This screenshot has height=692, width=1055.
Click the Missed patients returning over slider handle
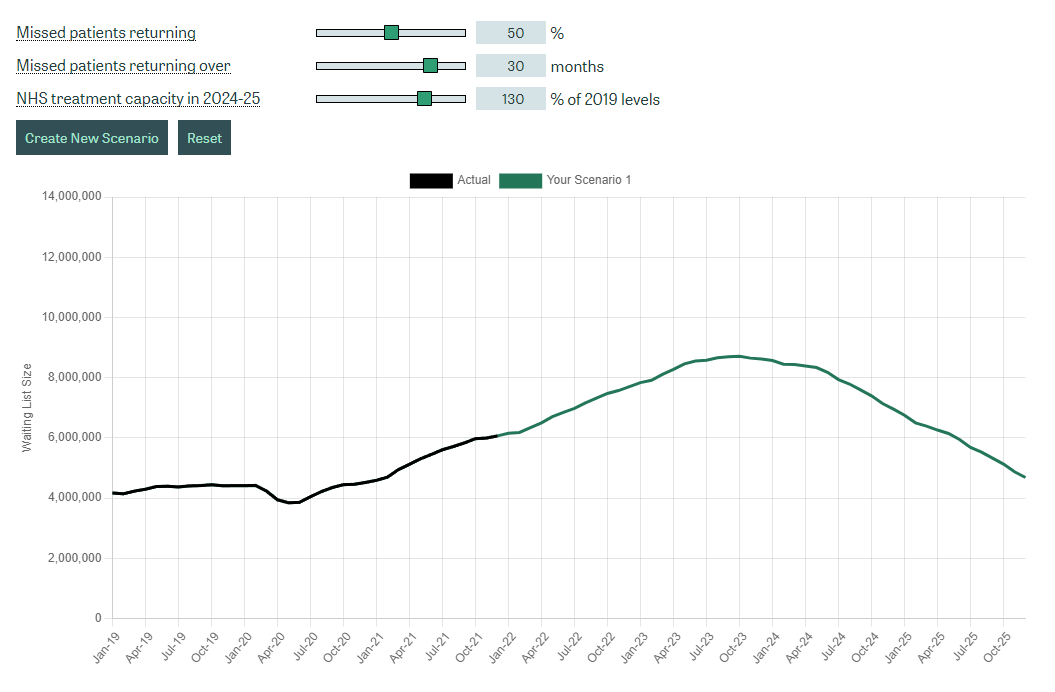(430, 66)
